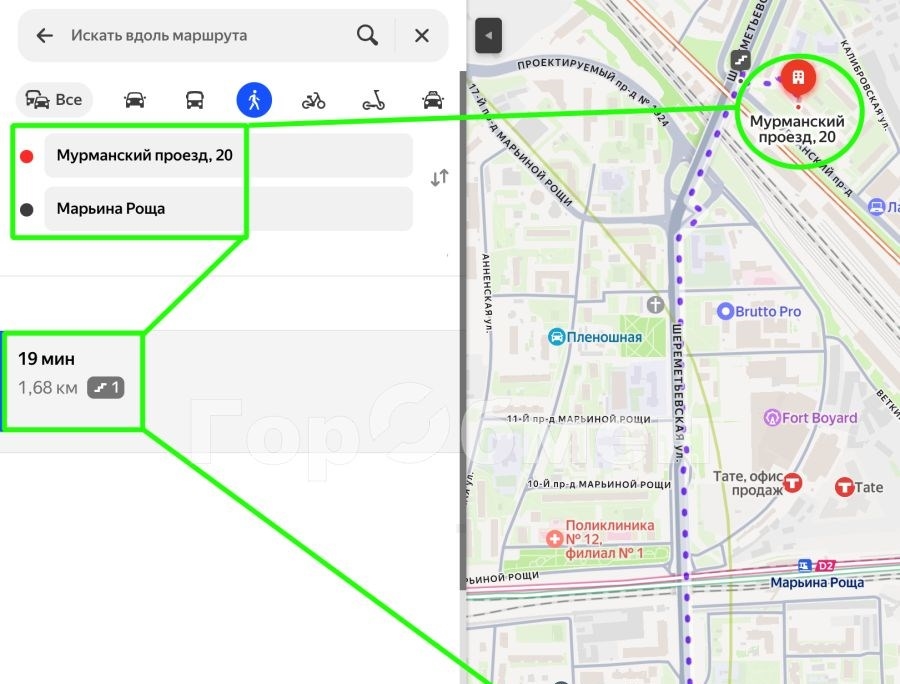Image resolution: width=900 pixels, height=684 pixels.
Task: Select the pedestrian walking mode
Action: pos(254,100)
